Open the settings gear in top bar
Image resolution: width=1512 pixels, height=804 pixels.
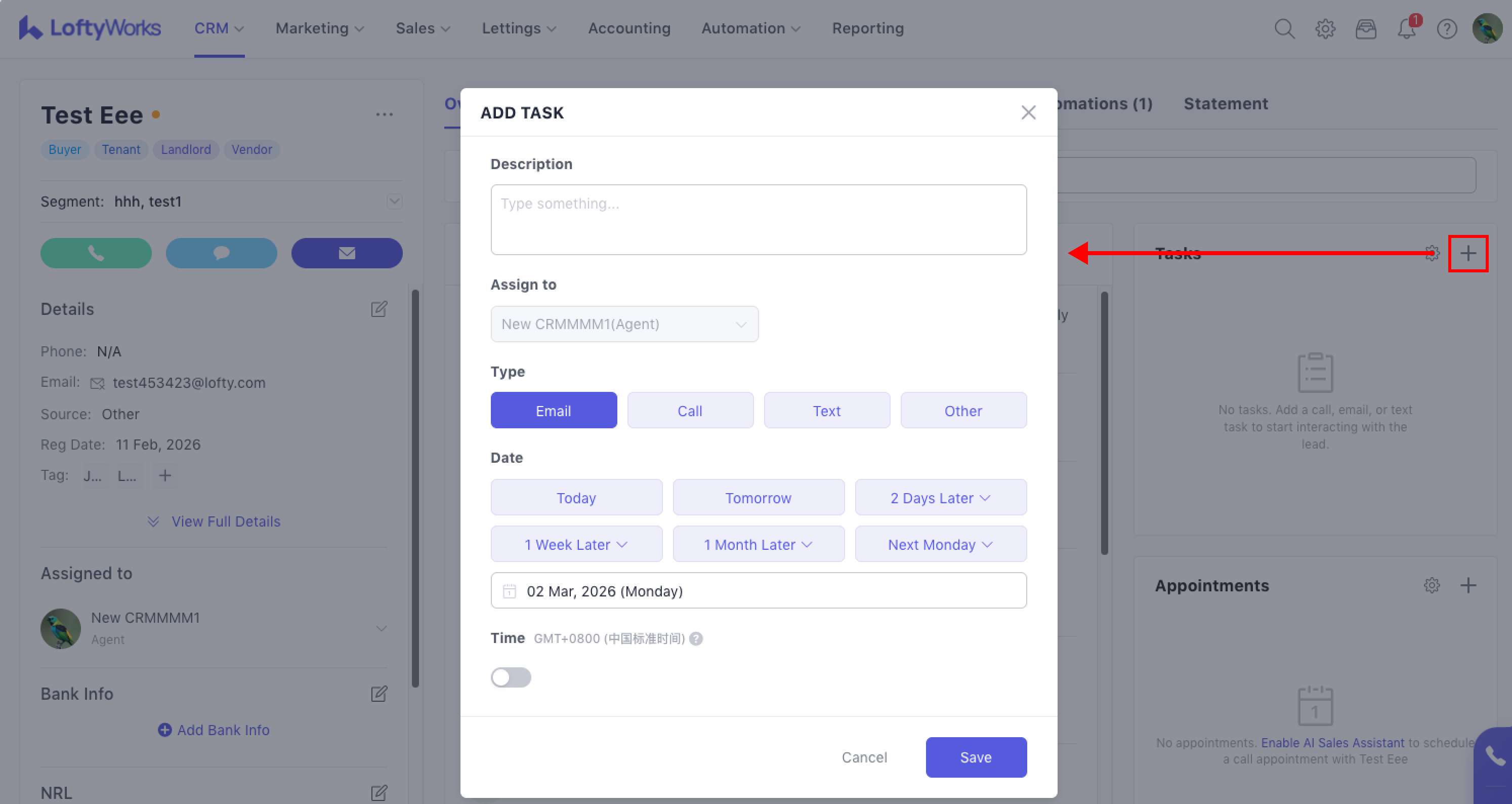(1325, 28)
